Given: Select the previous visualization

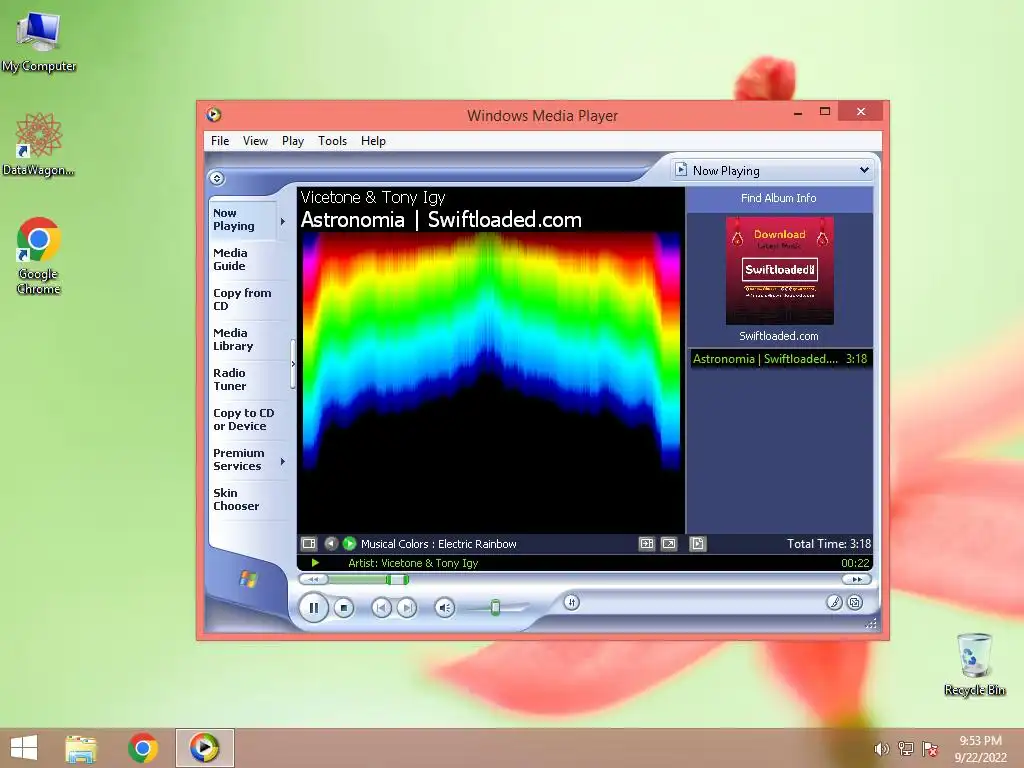Looking at the screenshot, I should pos(331,543).
